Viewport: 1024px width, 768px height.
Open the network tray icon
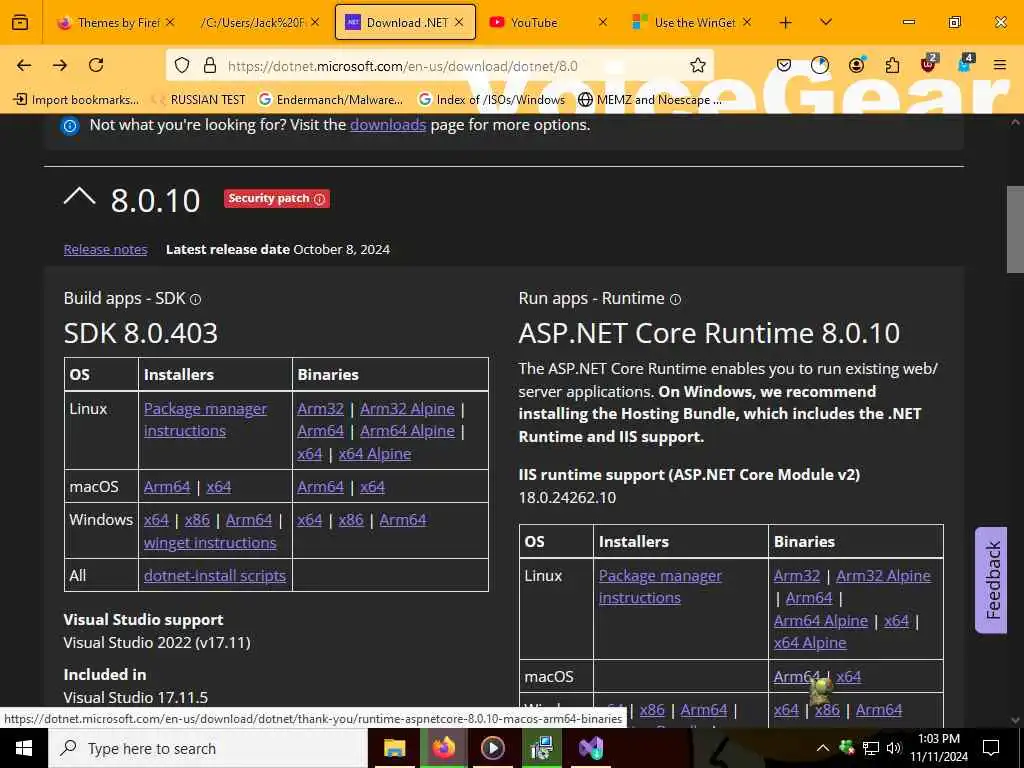[871, 748]
